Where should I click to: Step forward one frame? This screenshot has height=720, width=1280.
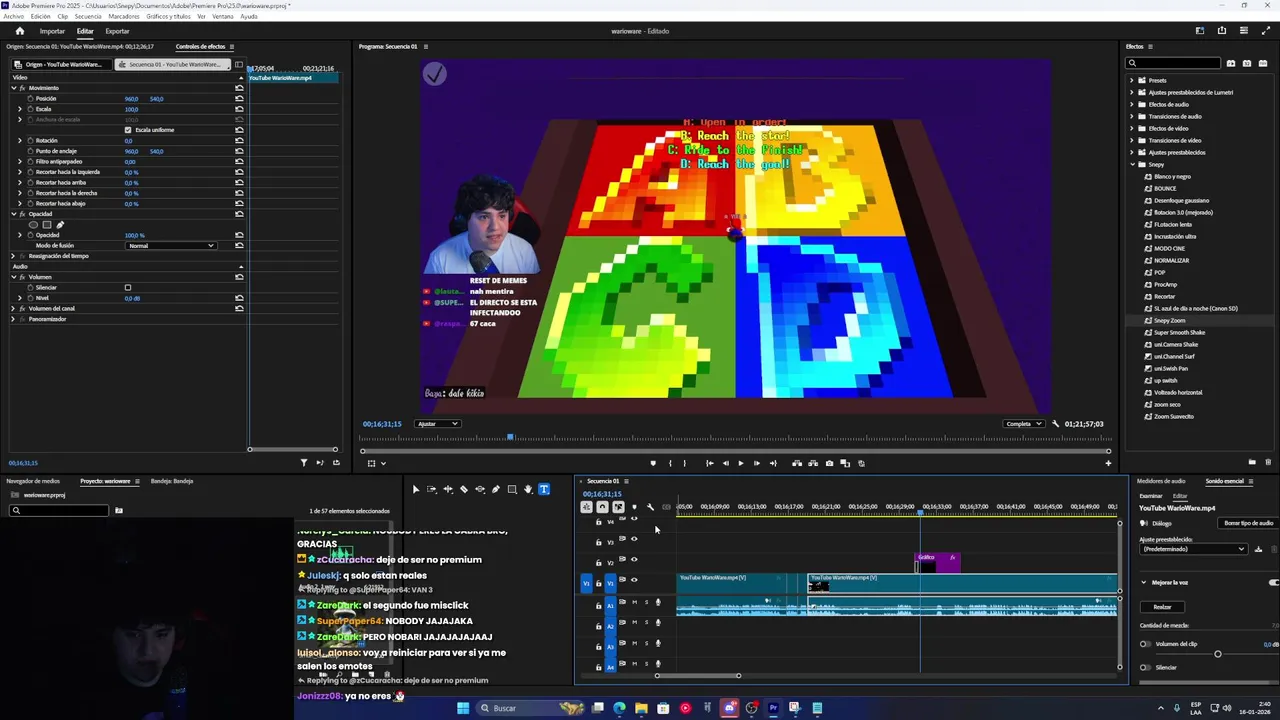pyautogui.click(x=756, y=463)
